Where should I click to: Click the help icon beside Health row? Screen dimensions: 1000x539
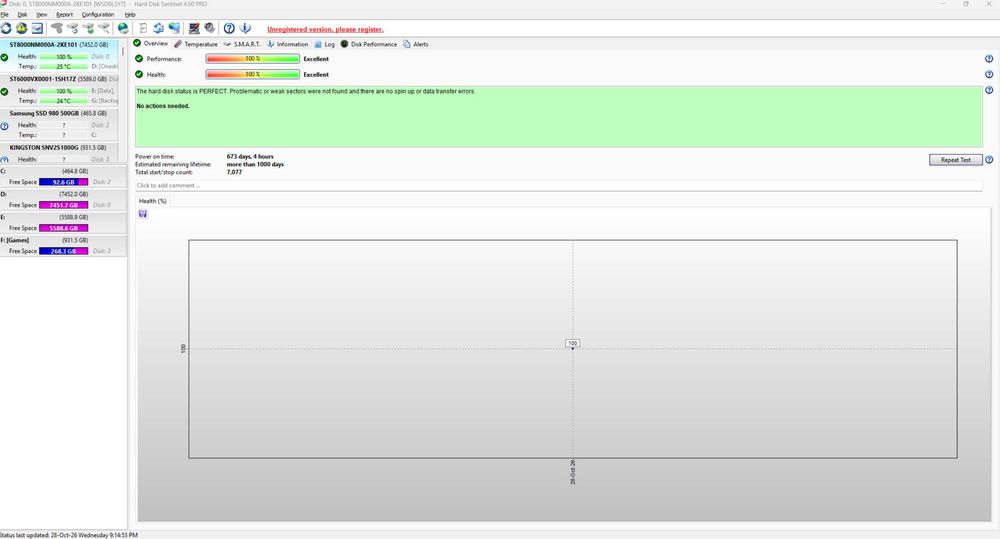pyautogui.click(x=989, y=75)
